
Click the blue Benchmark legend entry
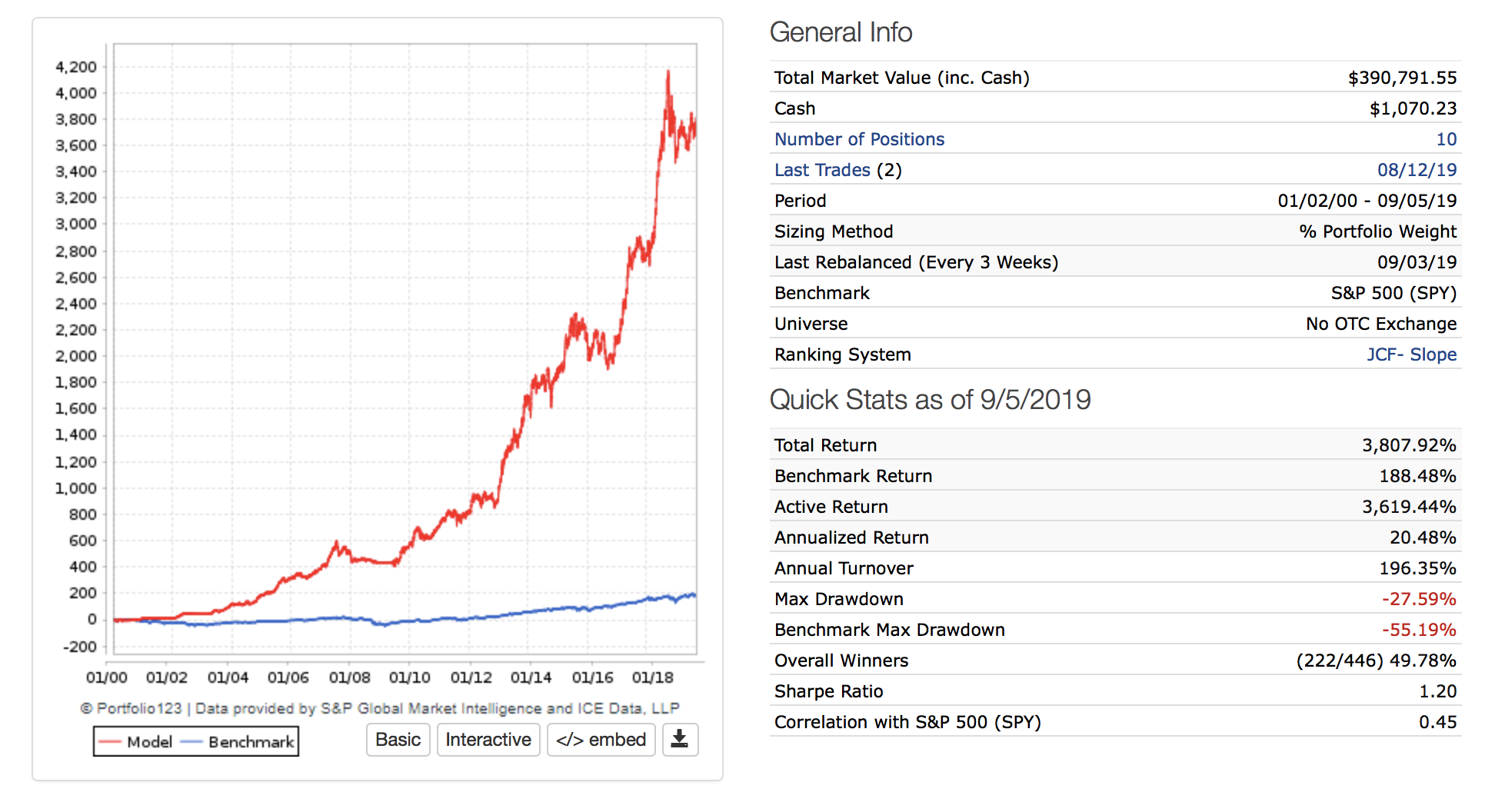pyautogui.click(x=238, y=742)
